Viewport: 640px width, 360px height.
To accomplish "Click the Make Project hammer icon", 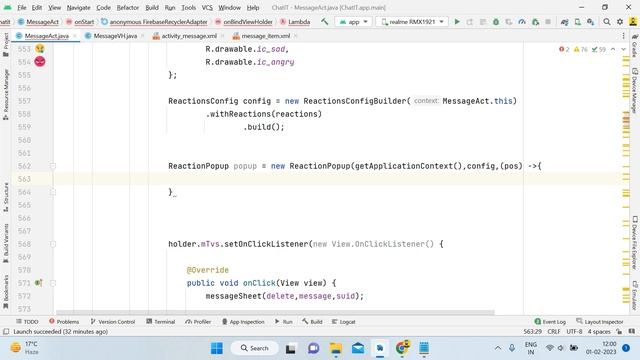I will coord(324,22).
